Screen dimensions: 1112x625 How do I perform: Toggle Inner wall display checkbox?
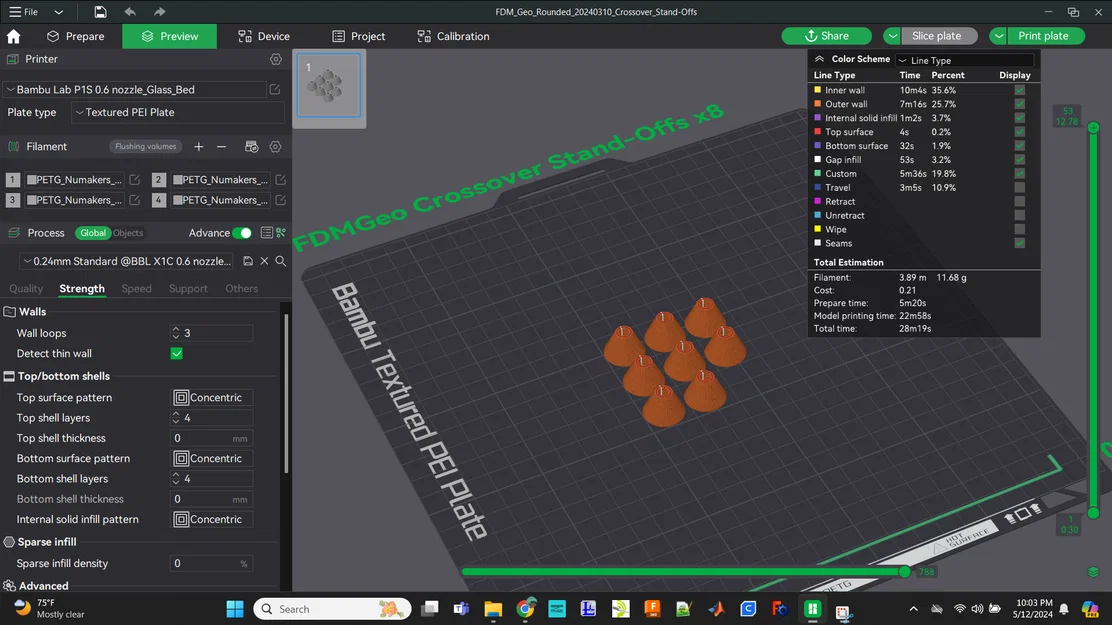click(1019, 90)
